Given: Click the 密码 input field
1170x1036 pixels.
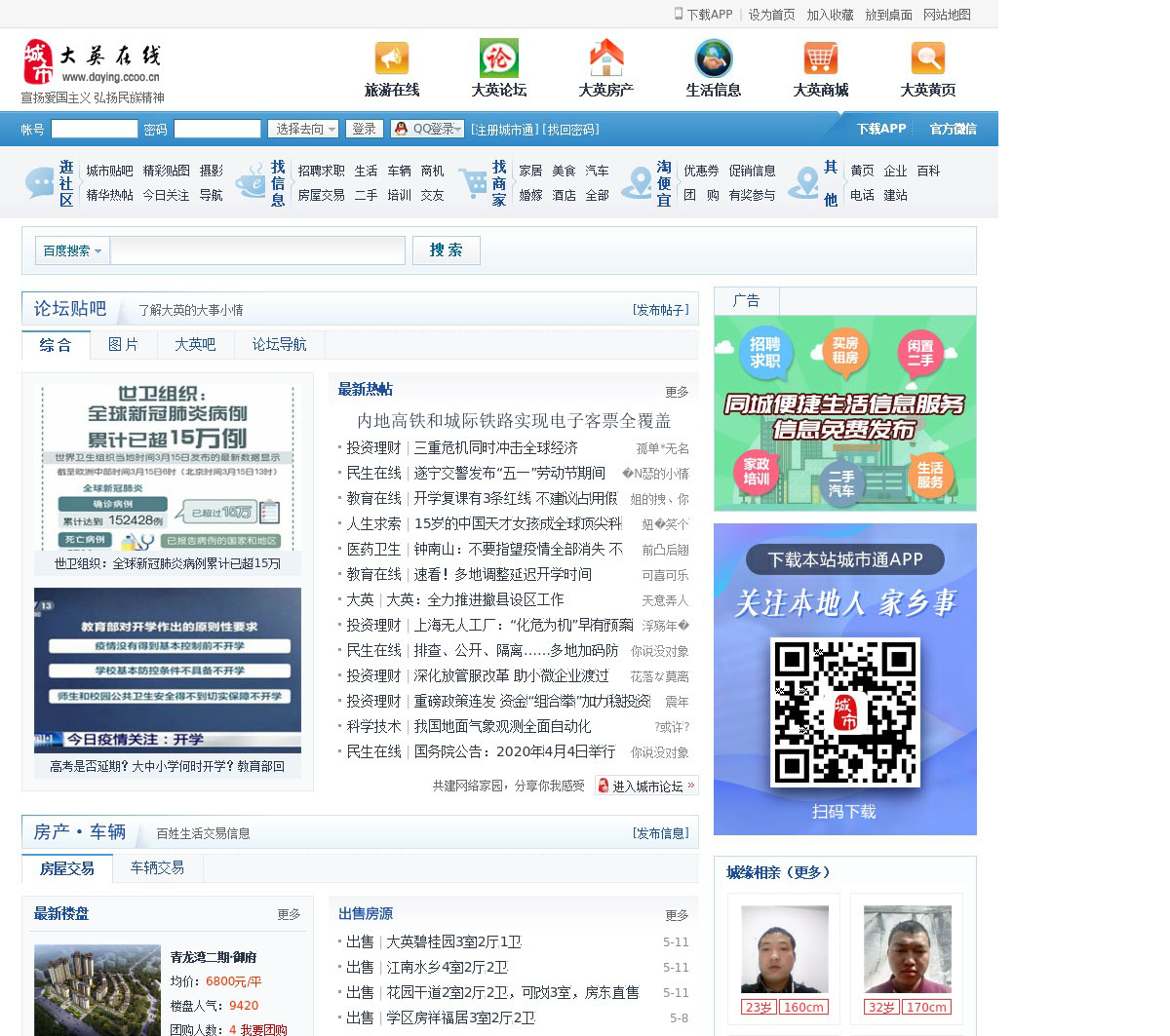Looking at the screenshot, I should coord(217,129).
